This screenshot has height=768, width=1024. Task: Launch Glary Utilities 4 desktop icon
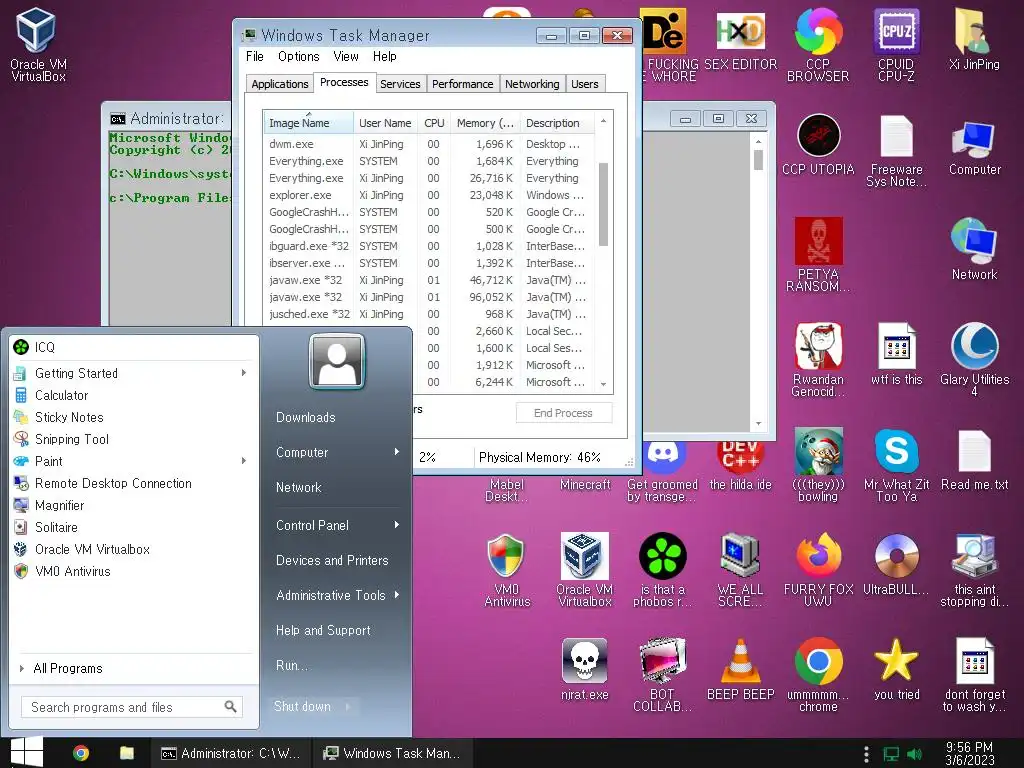(974, 359)
